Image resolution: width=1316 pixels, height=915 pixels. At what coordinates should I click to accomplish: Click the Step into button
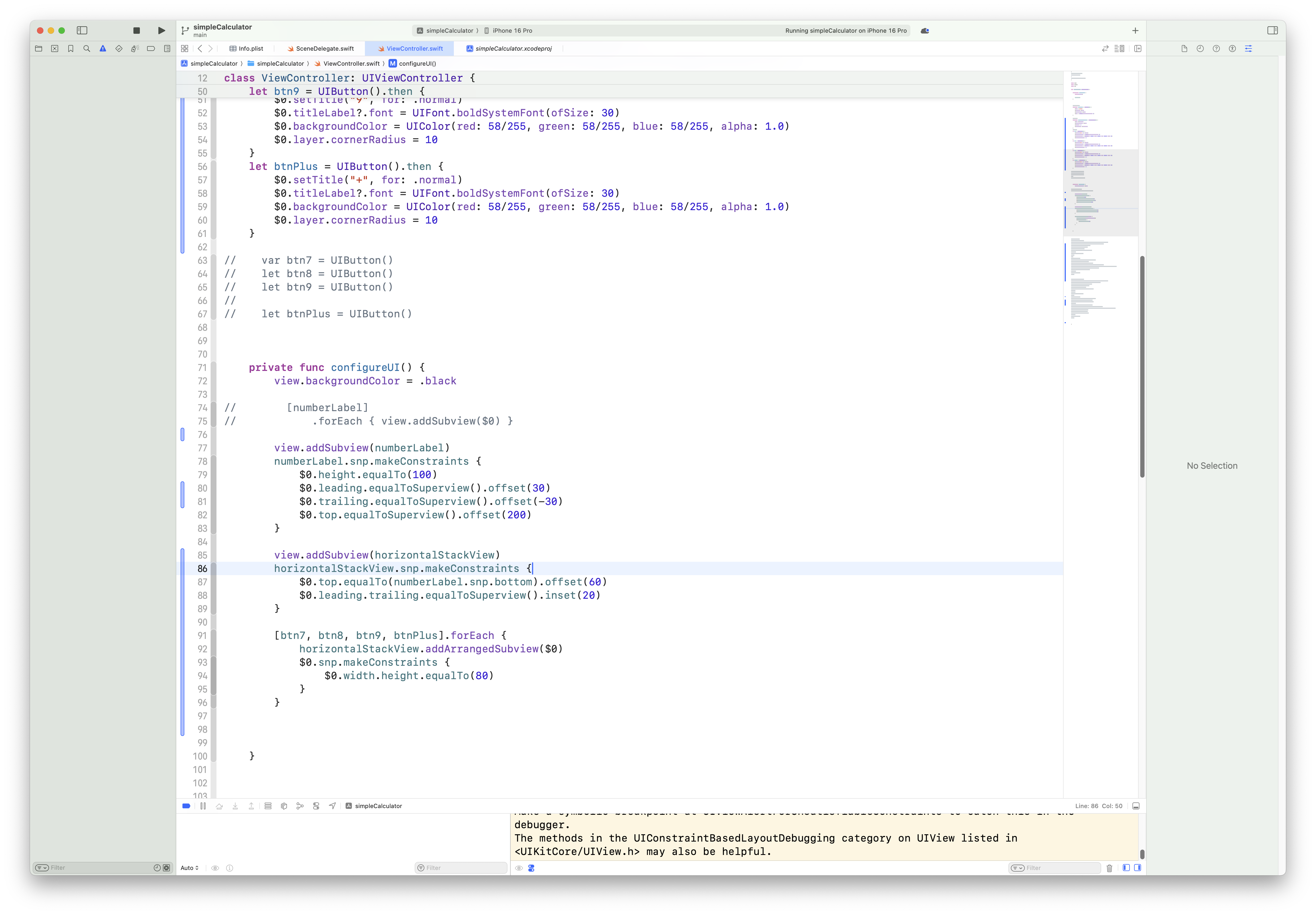pyautogui.click(x=235, y=806)
